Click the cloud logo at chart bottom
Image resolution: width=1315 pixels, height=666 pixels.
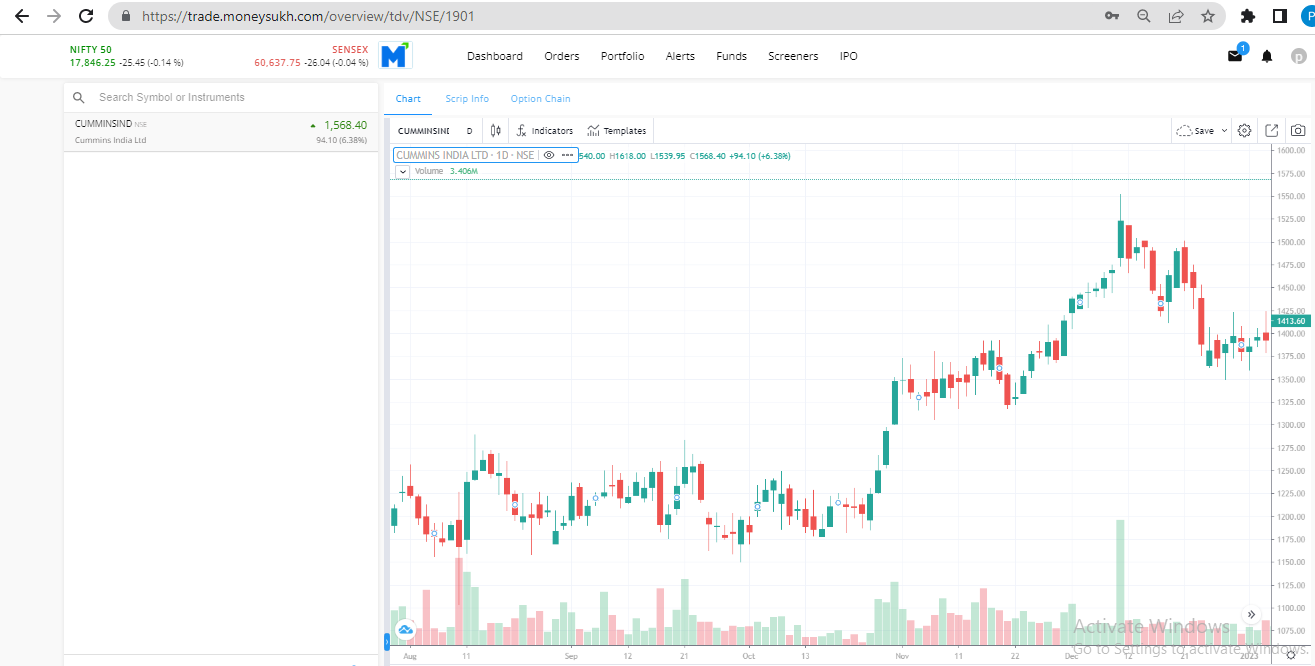pos(405,629)
